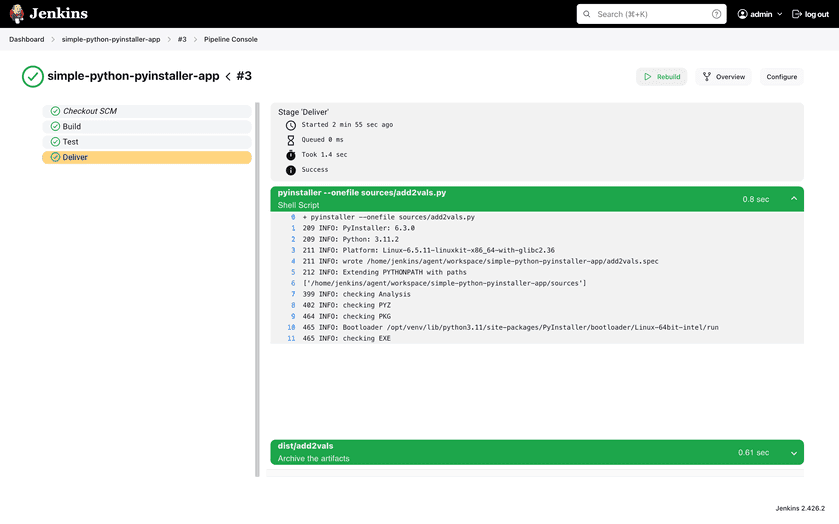Screen dimensions: 839x524
Task: Click the info icon next to Success
Action: point(291,170)
